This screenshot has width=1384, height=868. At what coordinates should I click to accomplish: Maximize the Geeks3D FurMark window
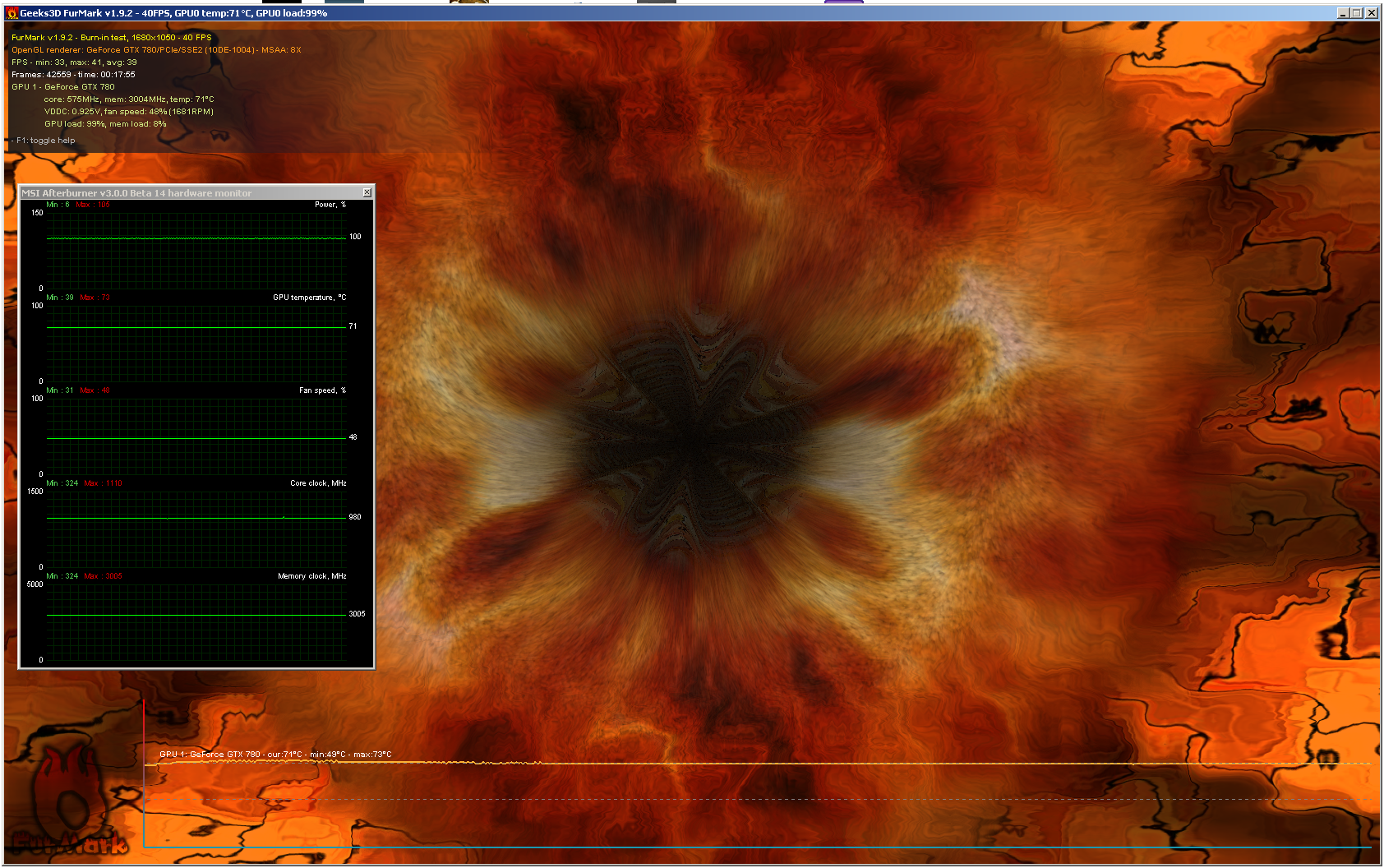click(1357, 13)
